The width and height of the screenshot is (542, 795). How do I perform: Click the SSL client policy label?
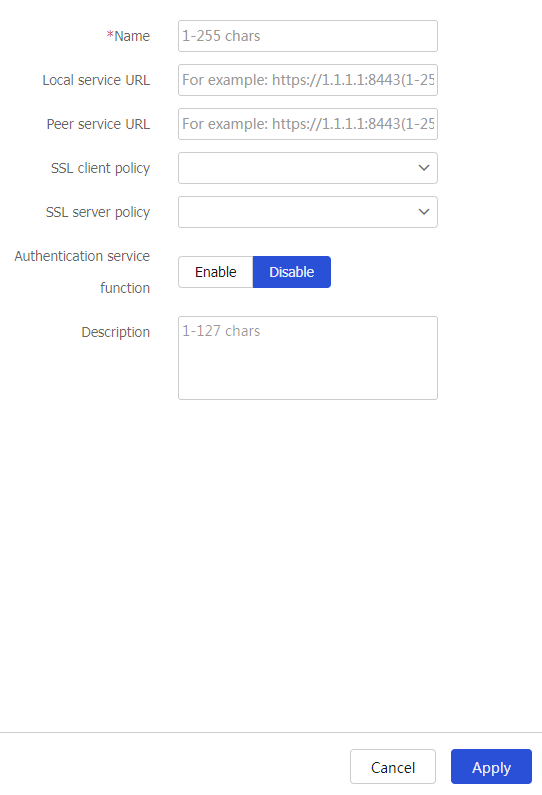pyautogui.click(x=100, y=168)
